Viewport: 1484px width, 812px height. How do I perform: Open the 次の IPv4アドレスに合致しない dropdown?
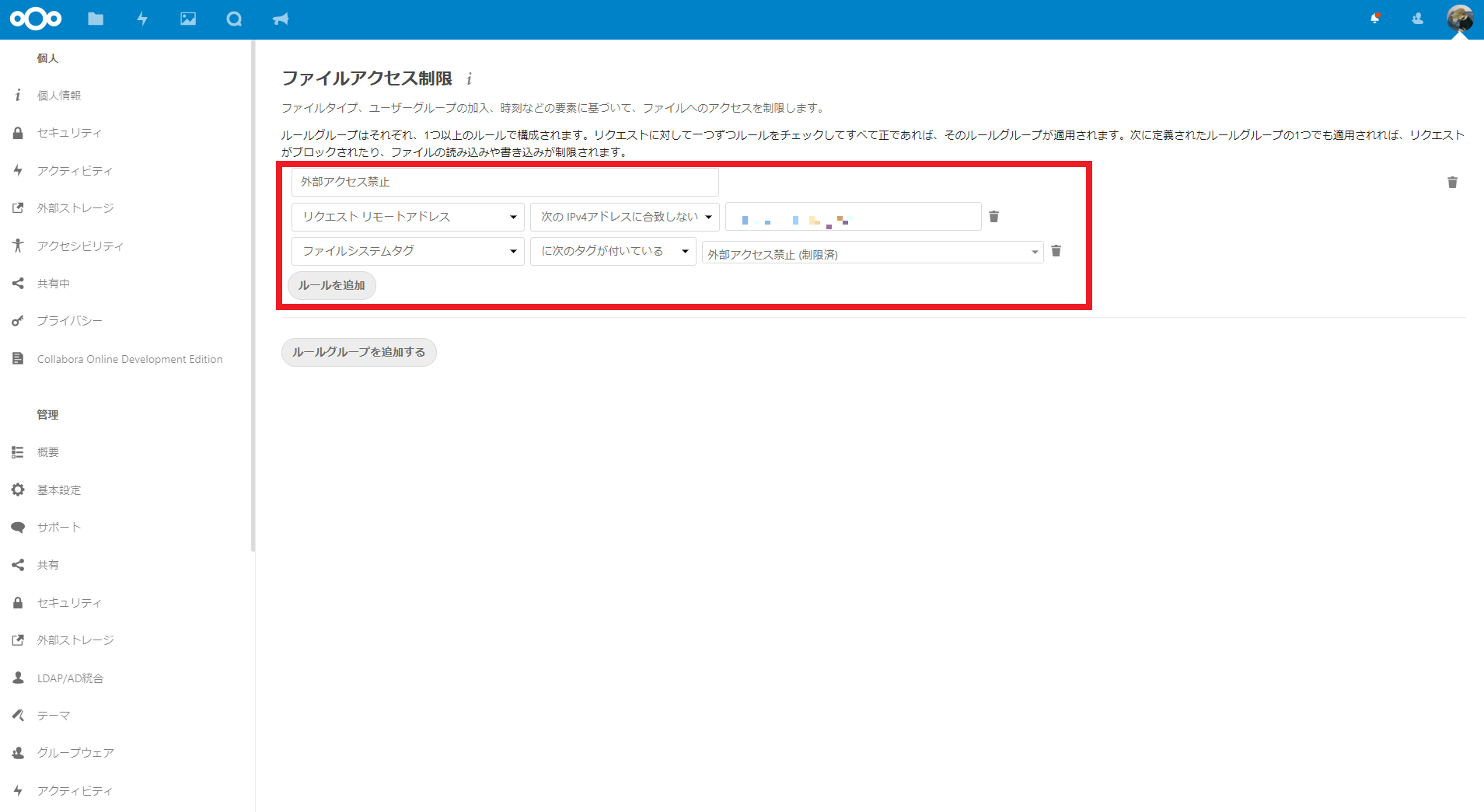625,217
